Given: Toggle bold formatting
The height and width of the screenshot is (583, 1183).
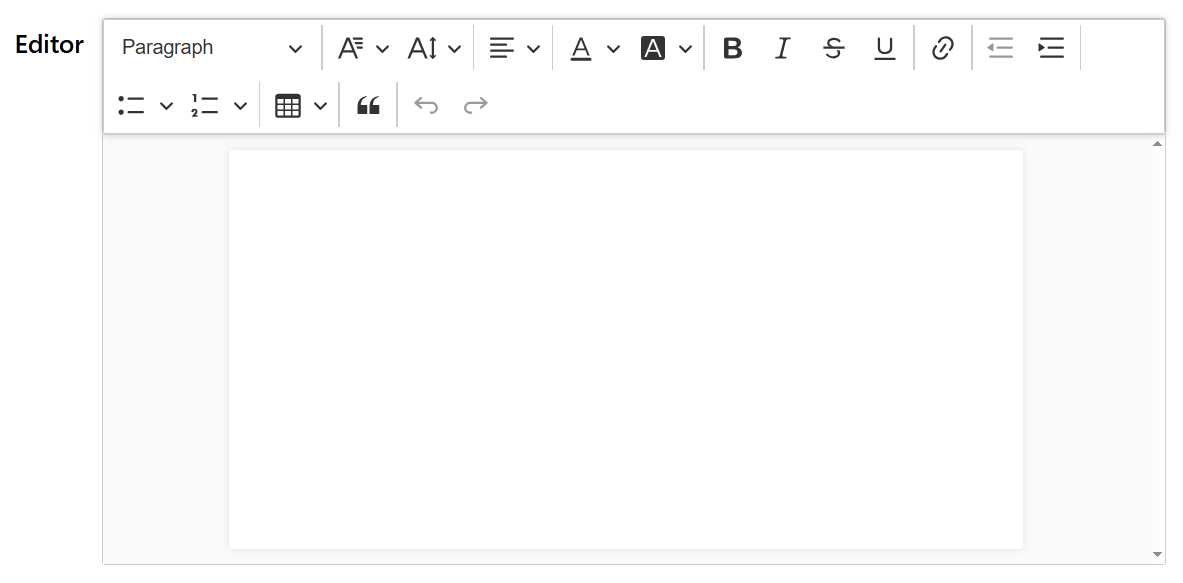Looking at the screenshot, I should coord(733,48).
